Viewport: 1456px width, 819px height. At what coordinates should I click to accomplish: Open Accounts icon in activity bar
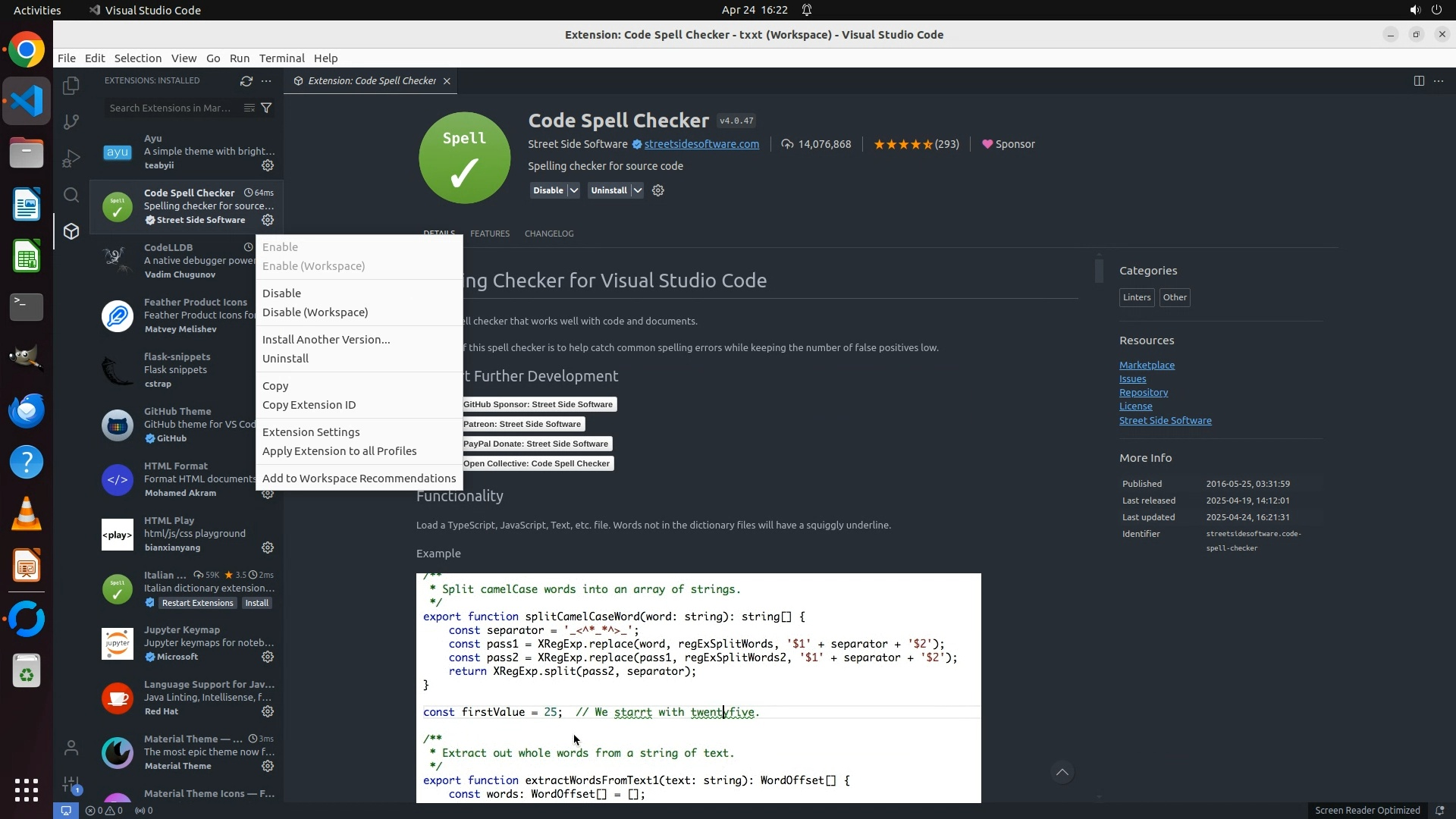point(71,748)
